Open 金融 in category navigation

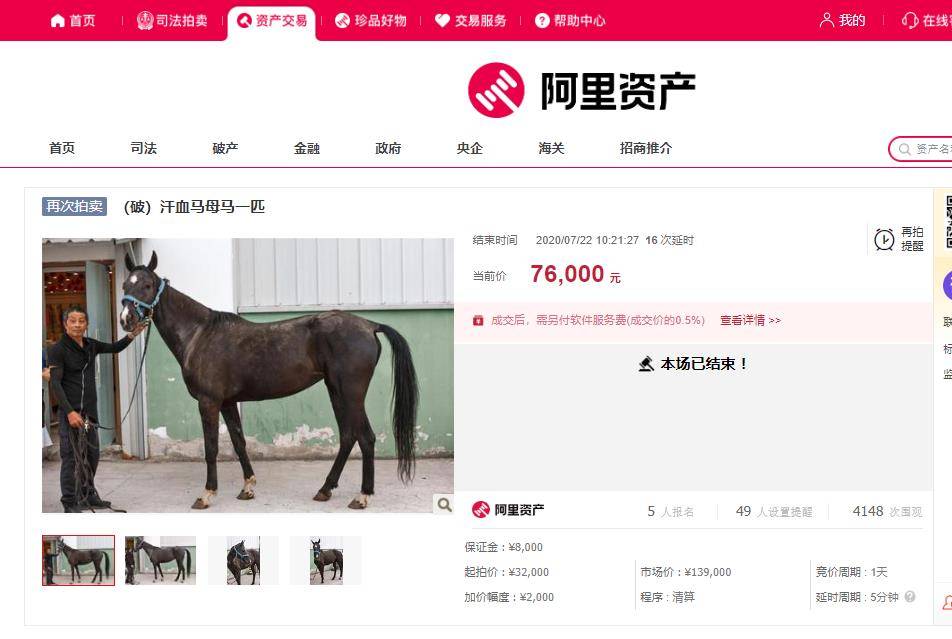click(307, 148)
